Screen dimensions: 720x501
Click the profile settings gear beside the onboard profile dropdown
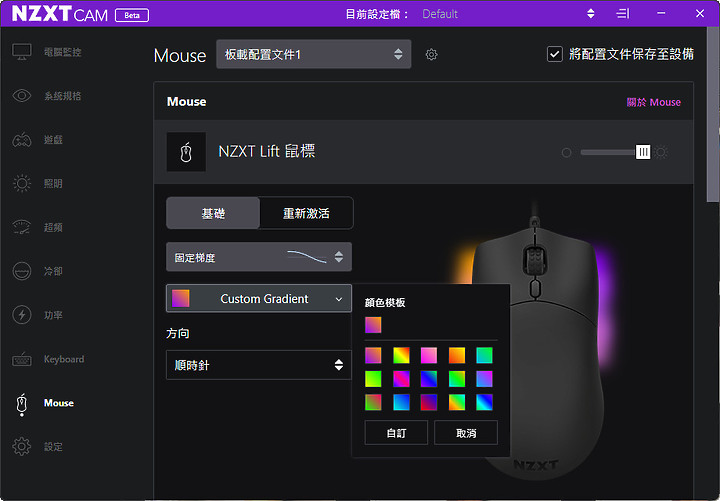point(431,55)
